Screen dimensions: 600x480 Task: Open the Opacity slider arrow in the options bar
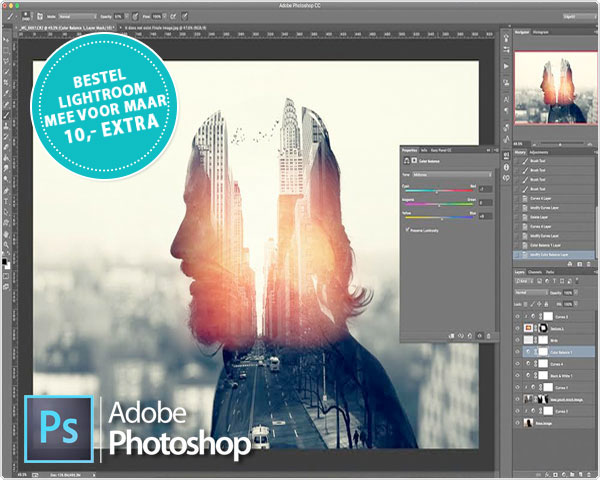pos(127,17)
